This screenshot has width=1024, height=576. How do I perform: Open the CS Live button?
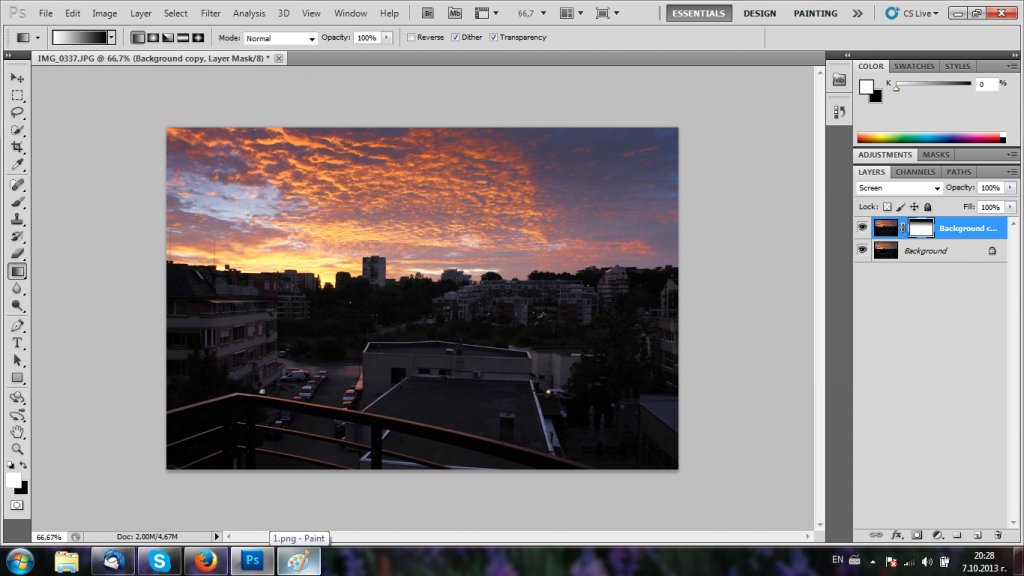pos(911,13)
